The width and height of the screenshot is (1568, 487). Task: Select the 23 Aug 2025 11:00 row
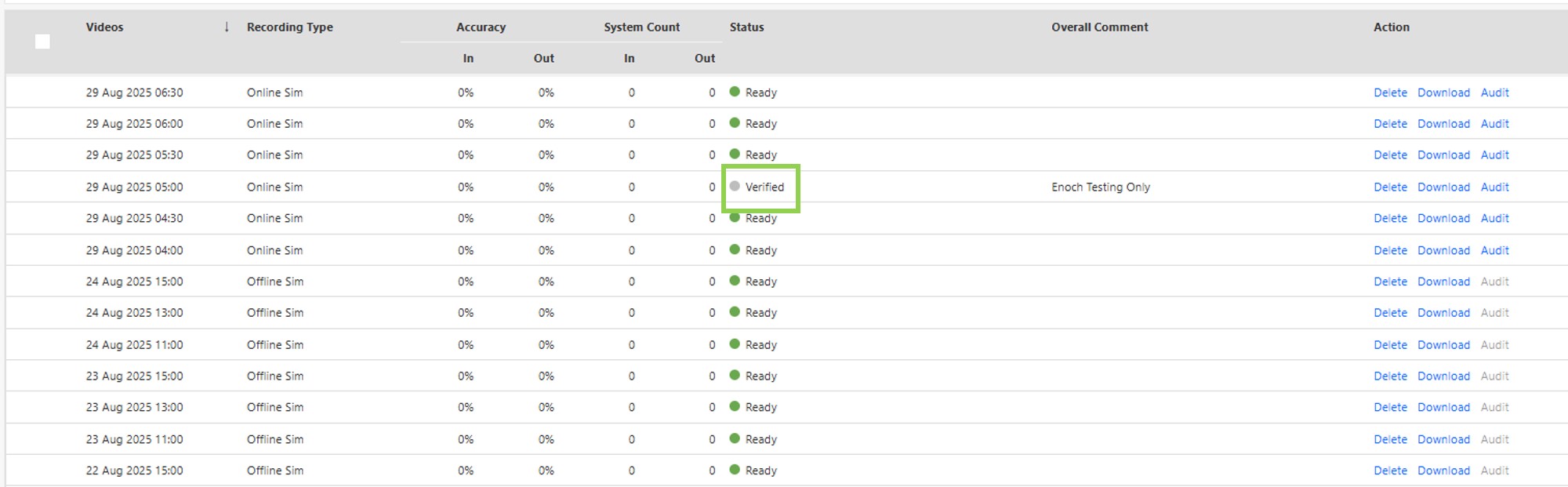click(134, 440)
